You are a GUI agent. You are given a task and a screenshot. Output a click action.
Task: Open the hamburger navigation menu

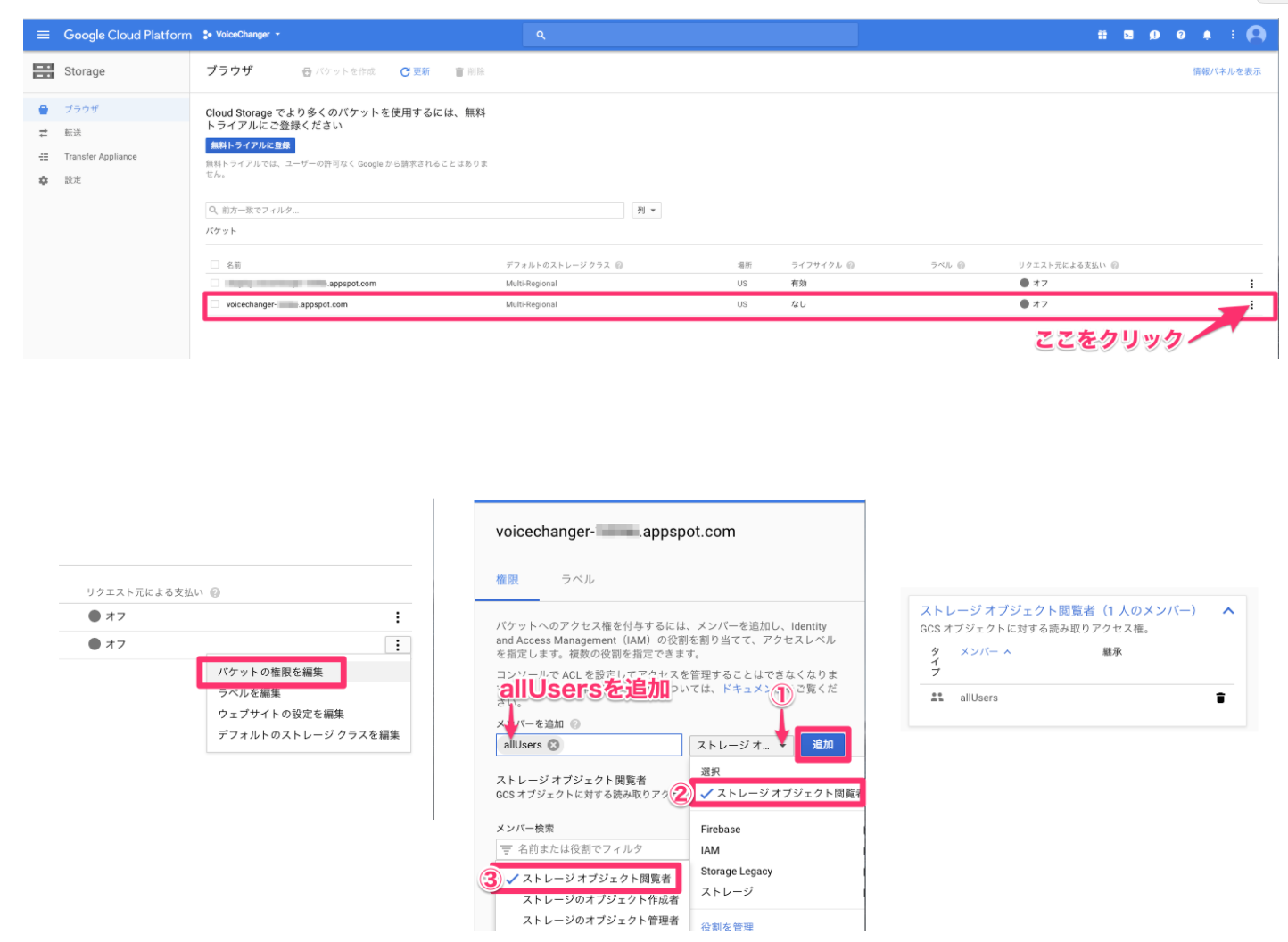[43, 35]
